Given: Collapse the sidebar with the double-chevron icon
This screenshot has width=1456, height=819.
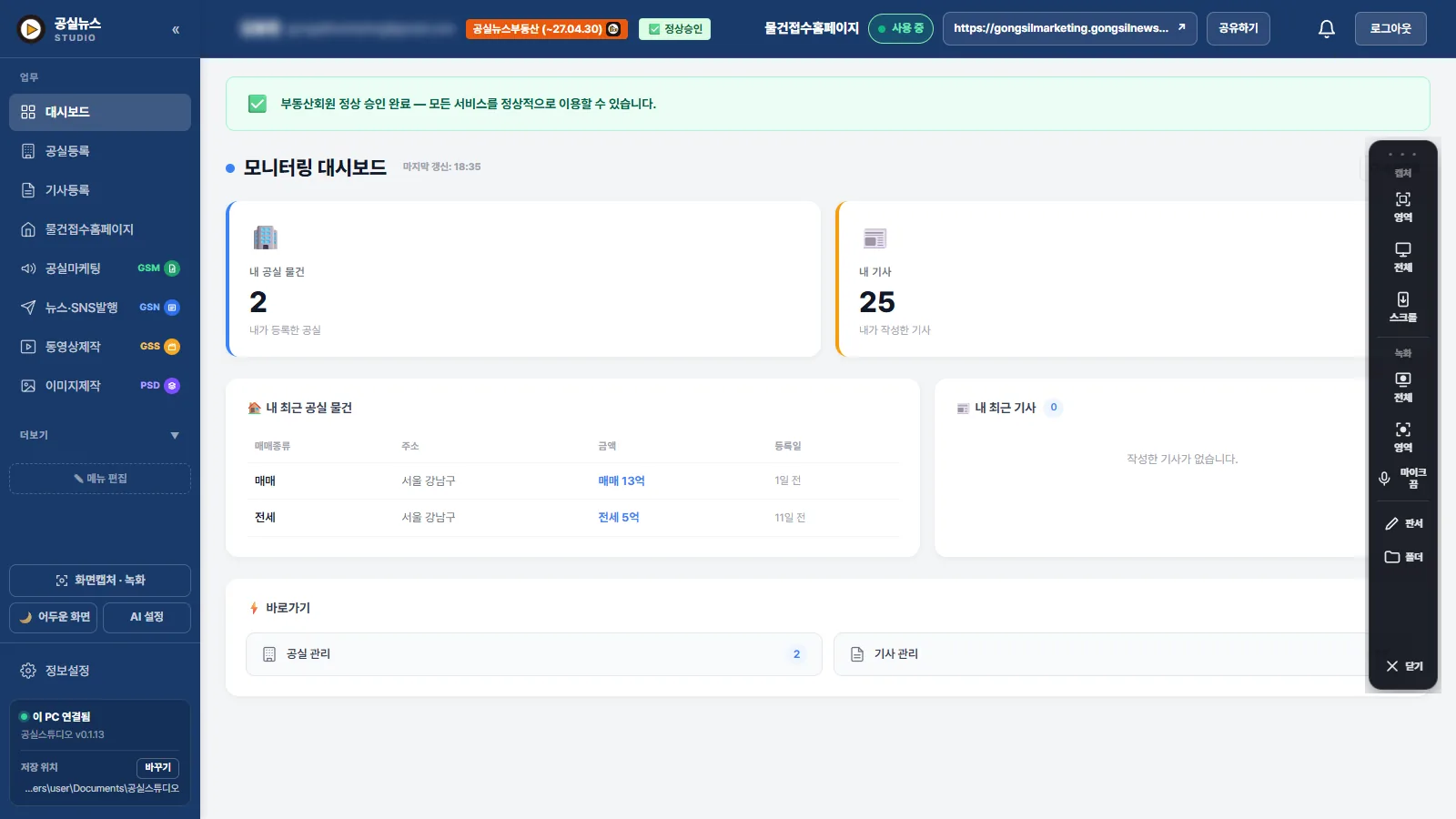Looking at the screenshot, I should [x=176, y=30].
